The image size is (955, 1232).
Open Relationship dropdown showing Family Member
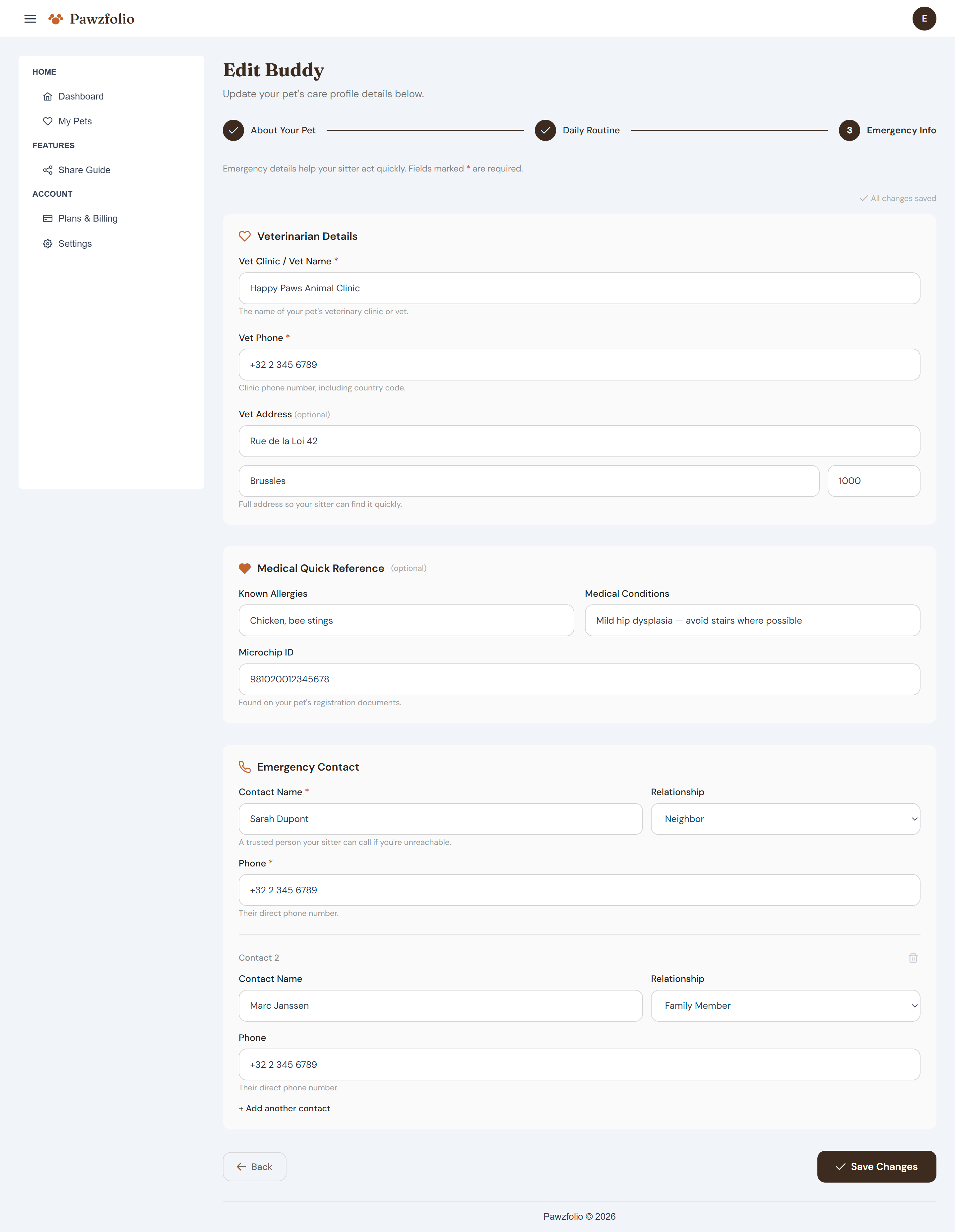point(785,1005)
